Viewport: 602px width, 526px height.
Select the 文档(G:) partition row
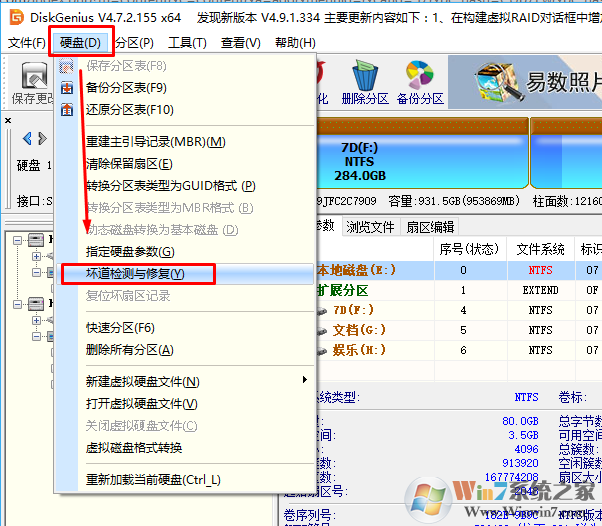click(459, 330)
